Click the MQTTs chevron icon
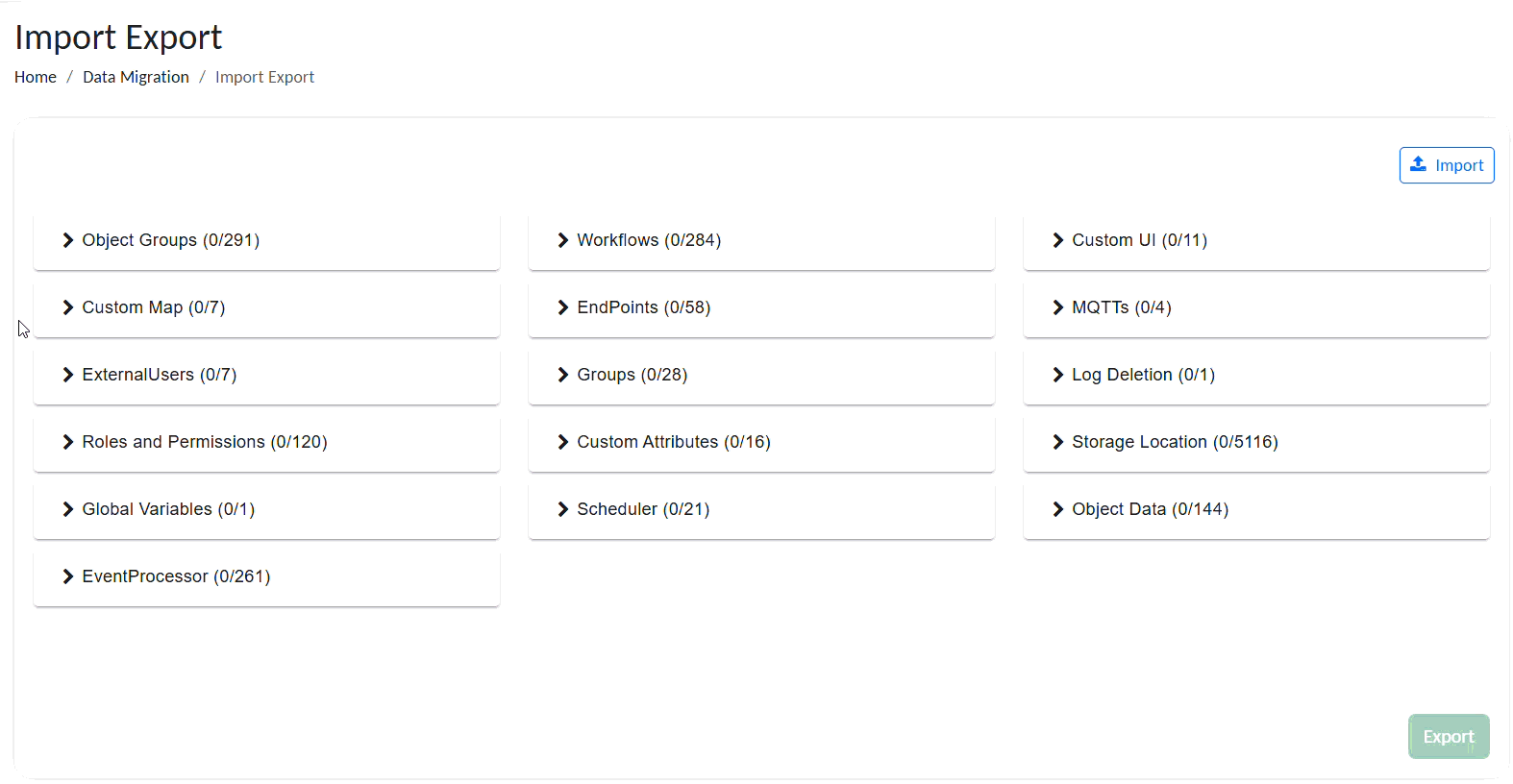The width and height of the screenshot is (1513, 784). pyautogui.click(x=1058, y=307)
